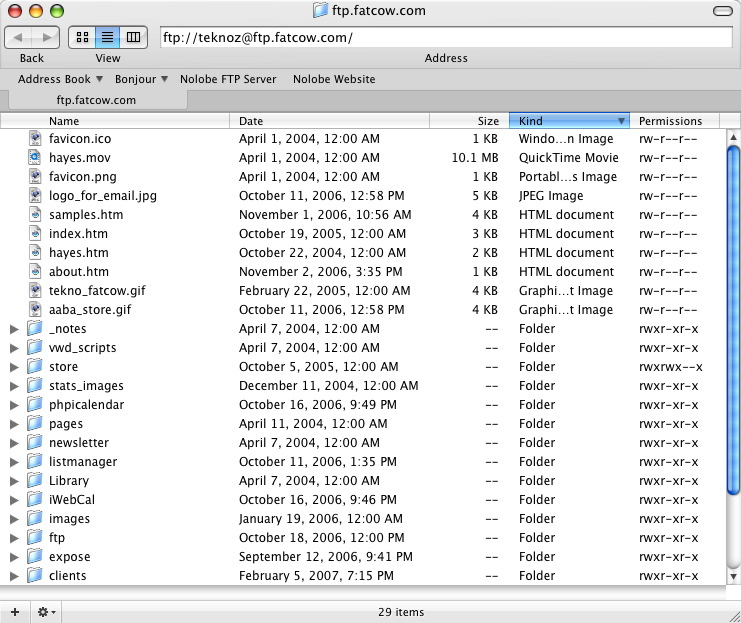Toggle toolbar with the title bar pill button

click(723, 11)
